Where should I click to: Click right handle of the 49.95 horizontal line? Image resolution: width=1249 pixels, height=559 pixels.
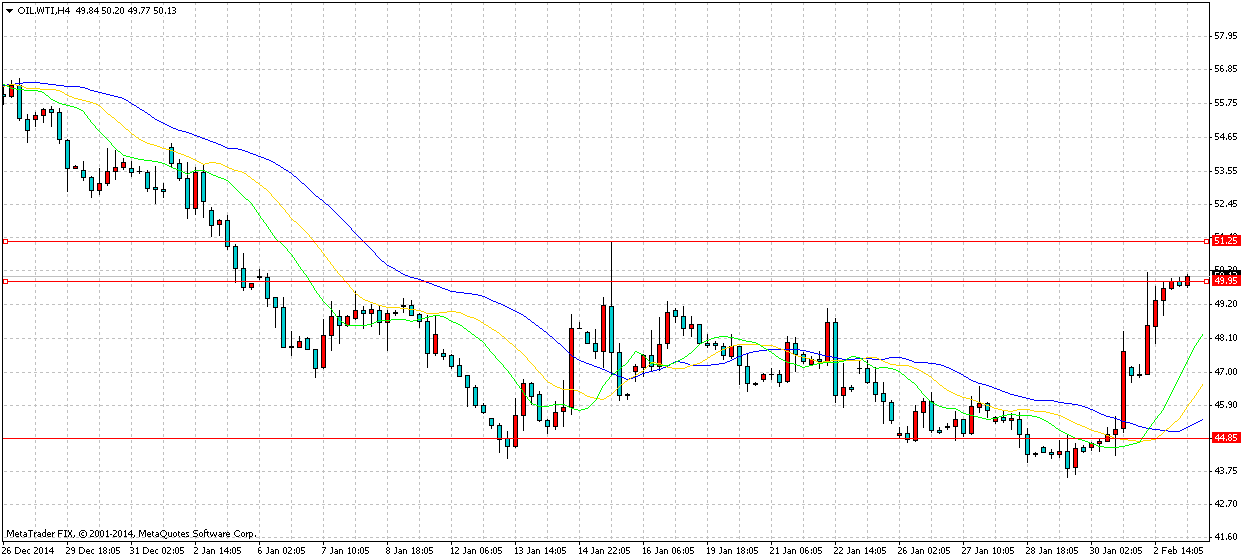pos(1206,281)
